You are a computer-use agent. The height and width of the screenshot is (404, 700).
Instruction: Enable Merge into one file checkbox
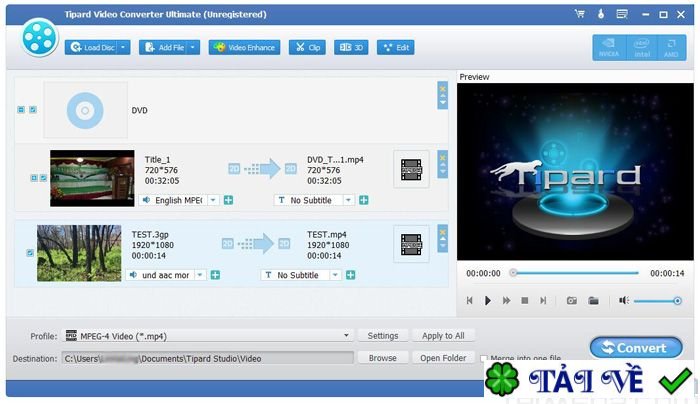pos(483,358)
